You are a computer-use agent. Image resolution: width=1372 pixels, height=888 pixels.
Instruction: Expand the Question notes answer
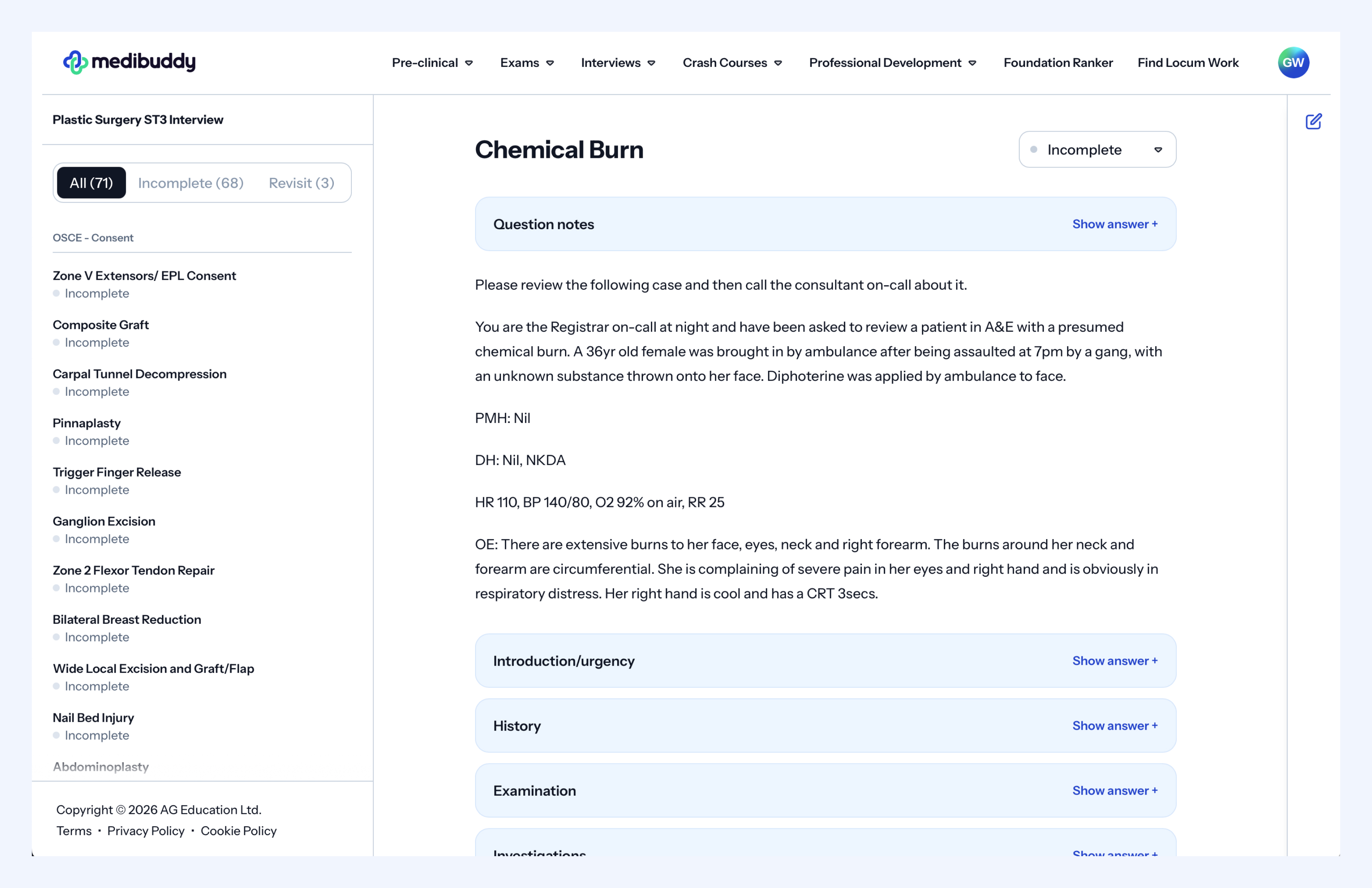pos(1114,224)
